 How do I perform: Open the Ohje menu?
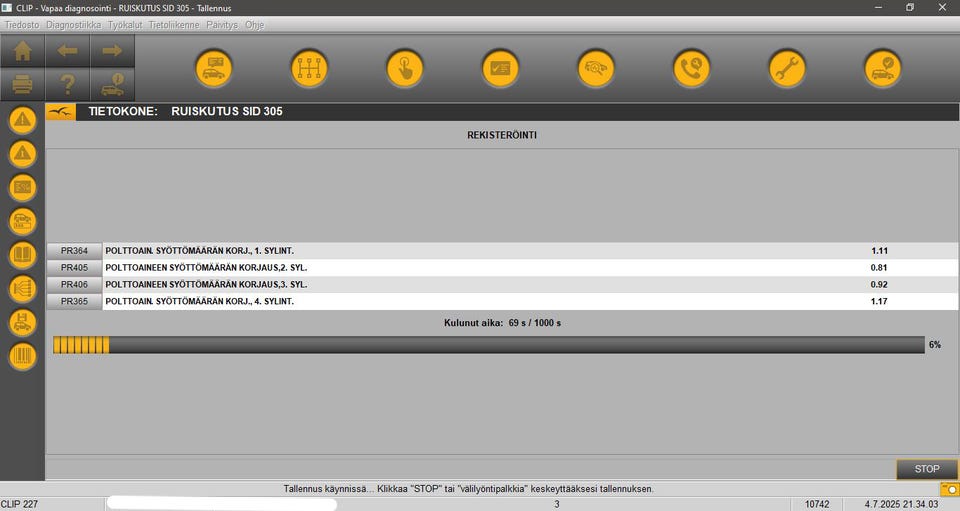(x=255, y=25)
